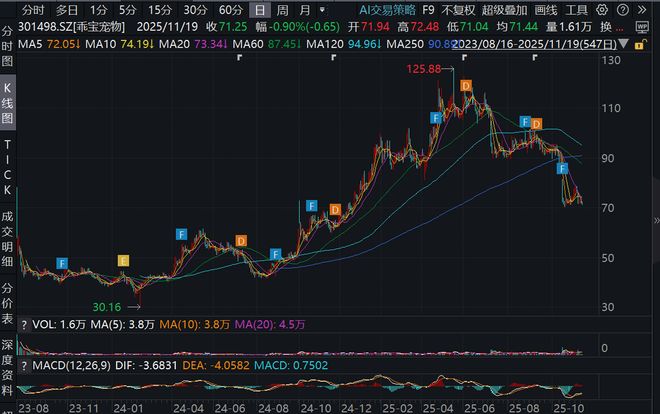This screenshot has height=414, width=660.
Task: Select the 周 weekly period tab
Action: pos(282,10)
